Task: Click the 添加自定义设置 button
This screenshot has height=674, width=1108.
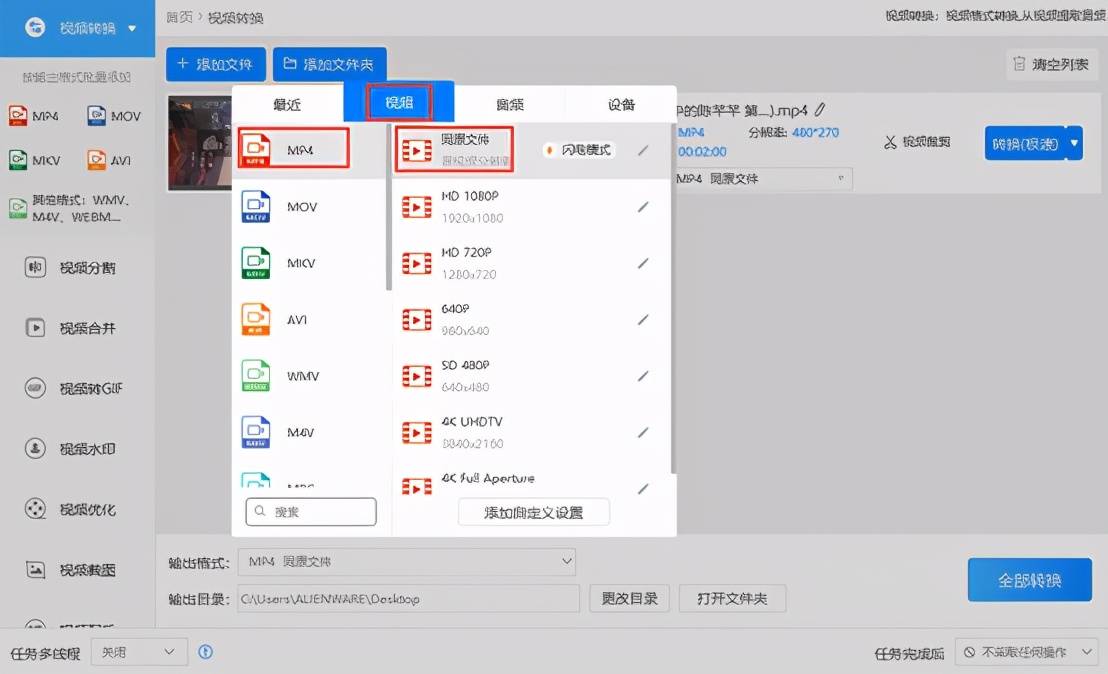Action: pyautogui.click(x=533, y=512)
